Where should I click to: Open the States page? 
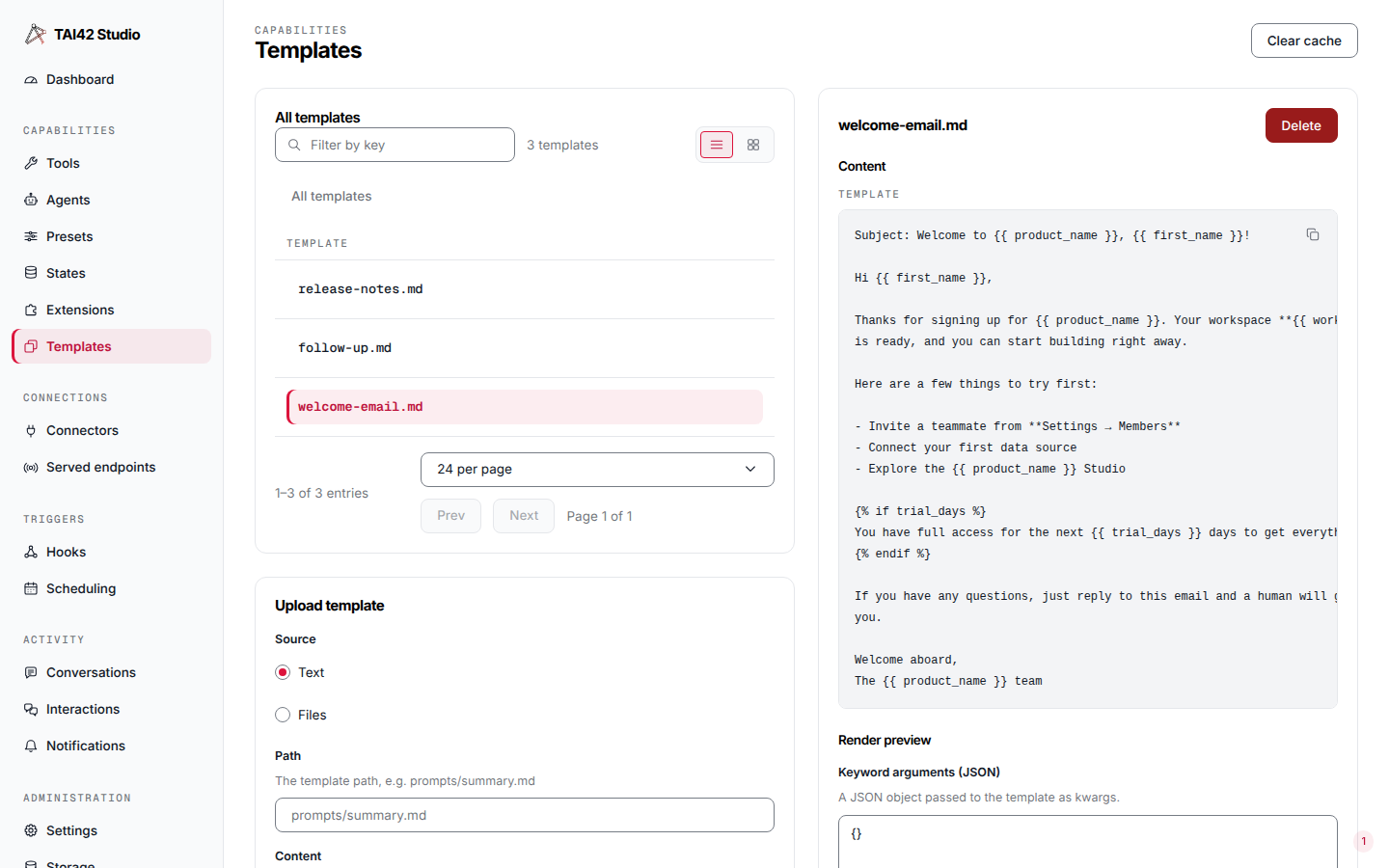click(112, 274)
